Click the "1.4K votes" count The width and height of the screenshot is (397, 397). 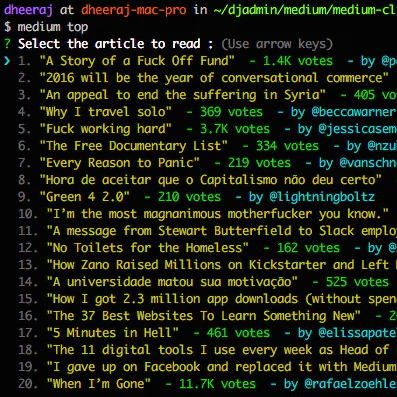298,61
